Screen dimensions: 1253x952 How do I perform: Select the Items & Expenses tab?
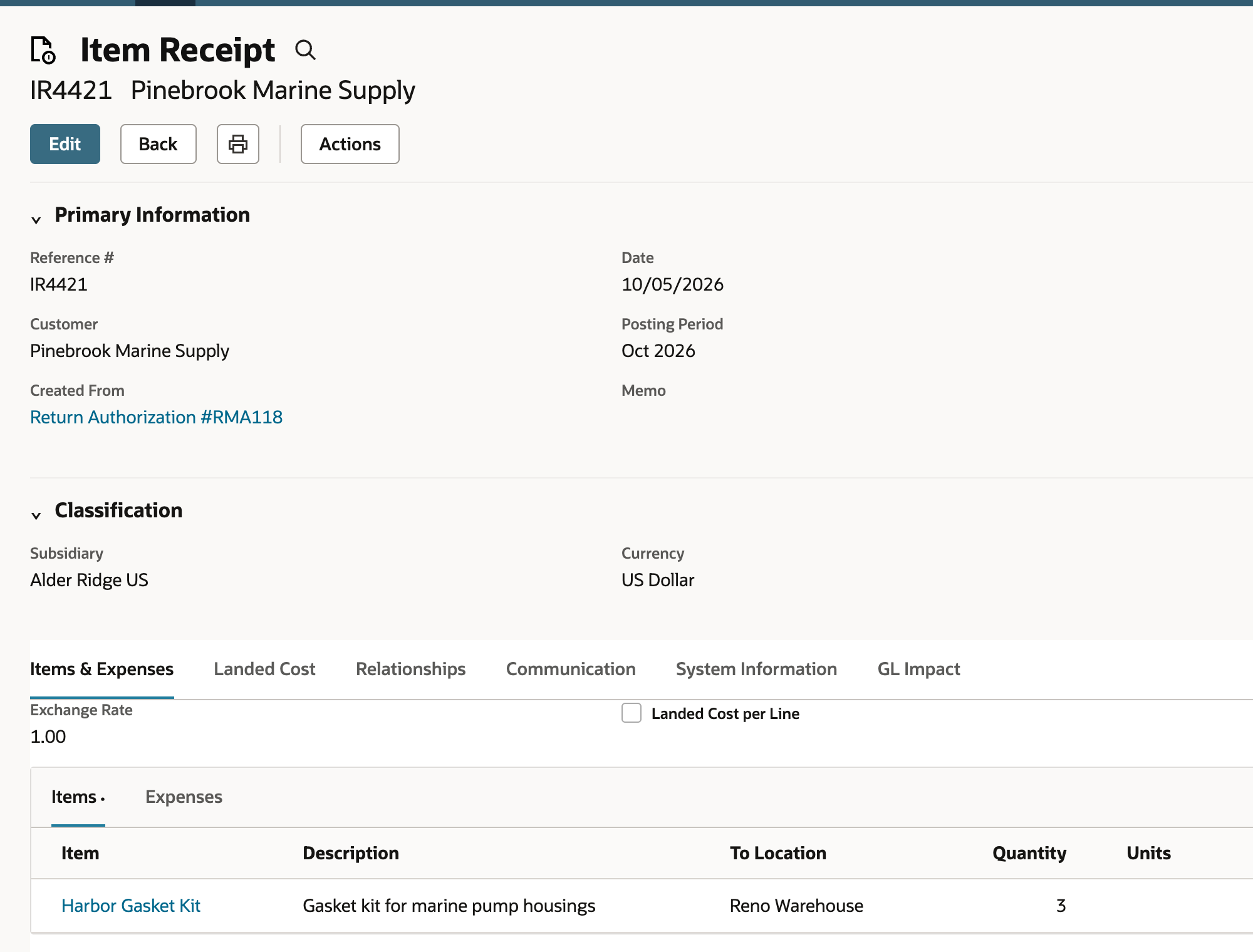tap(101, 669)
